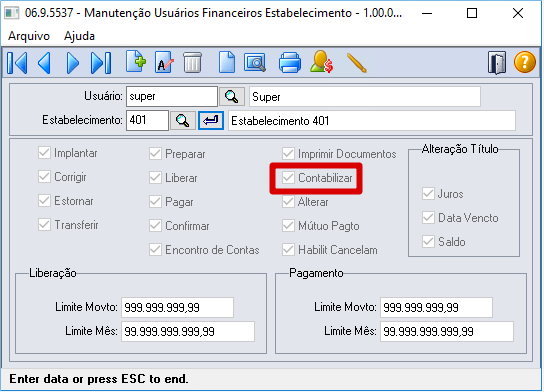Click the Alteração Título group label
Viewport: 544px width, 392px height.
click(460, 149)
